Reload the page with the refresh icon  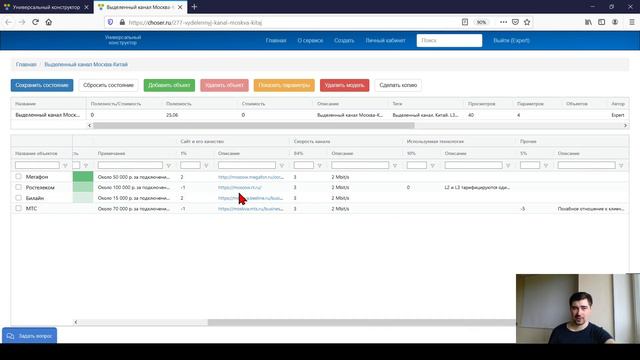click(x=36, y=22)
